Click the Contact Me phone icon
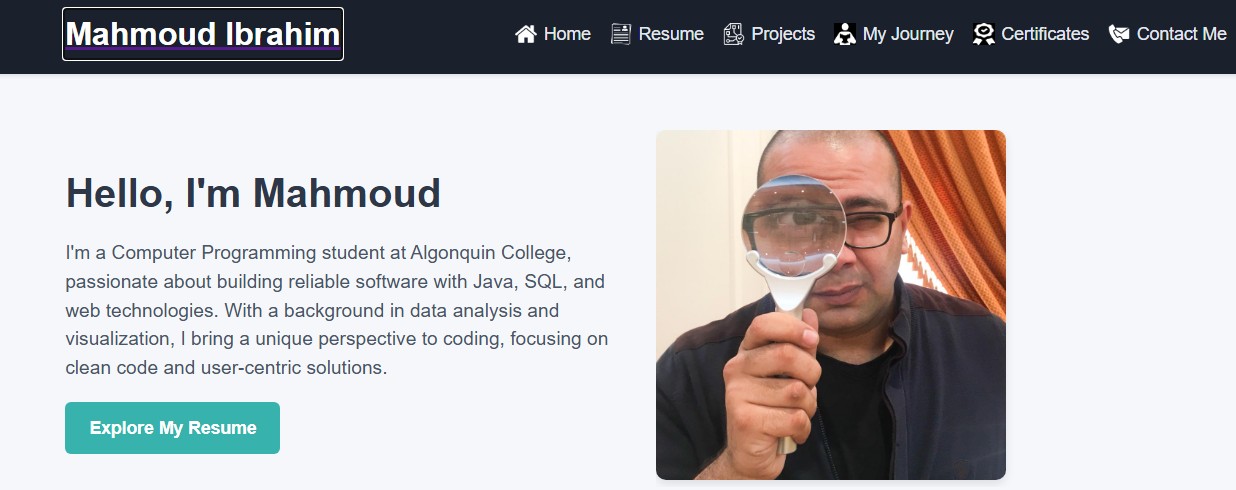1236x490 pixels. (x=1119, y=34)
